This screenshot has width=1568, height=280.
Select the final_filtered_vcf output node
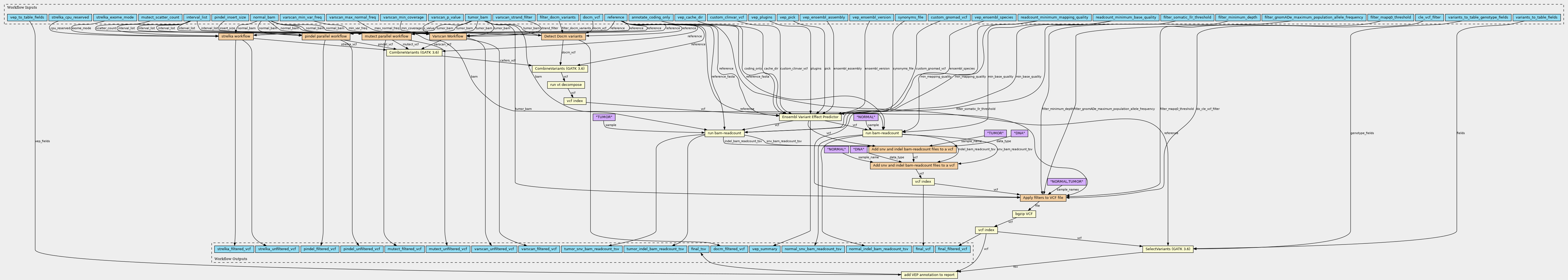pyautogui.click(x=953, y=249)
